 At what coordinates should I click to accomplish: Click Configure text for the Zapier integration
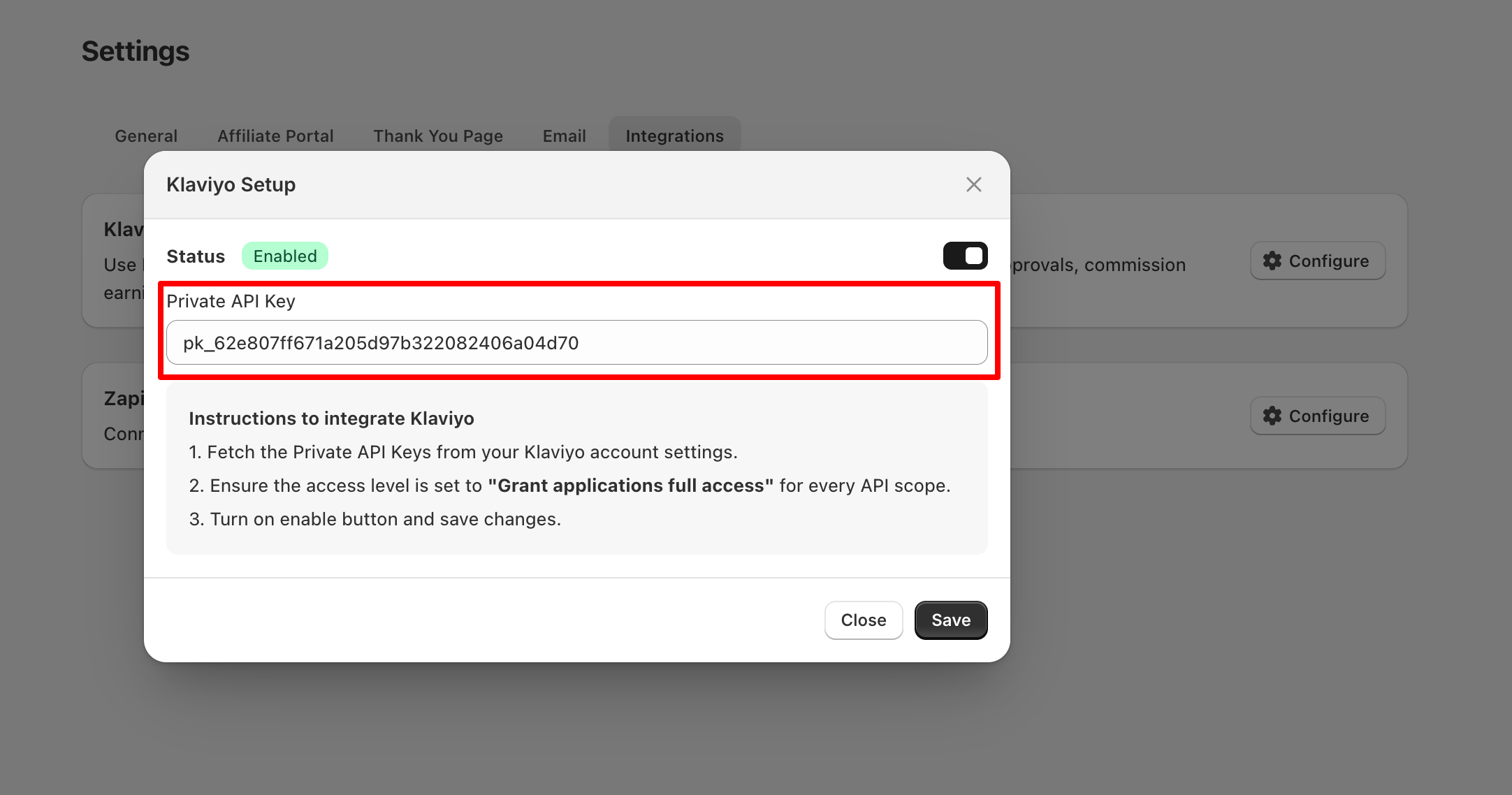(x=1328, y=416)
